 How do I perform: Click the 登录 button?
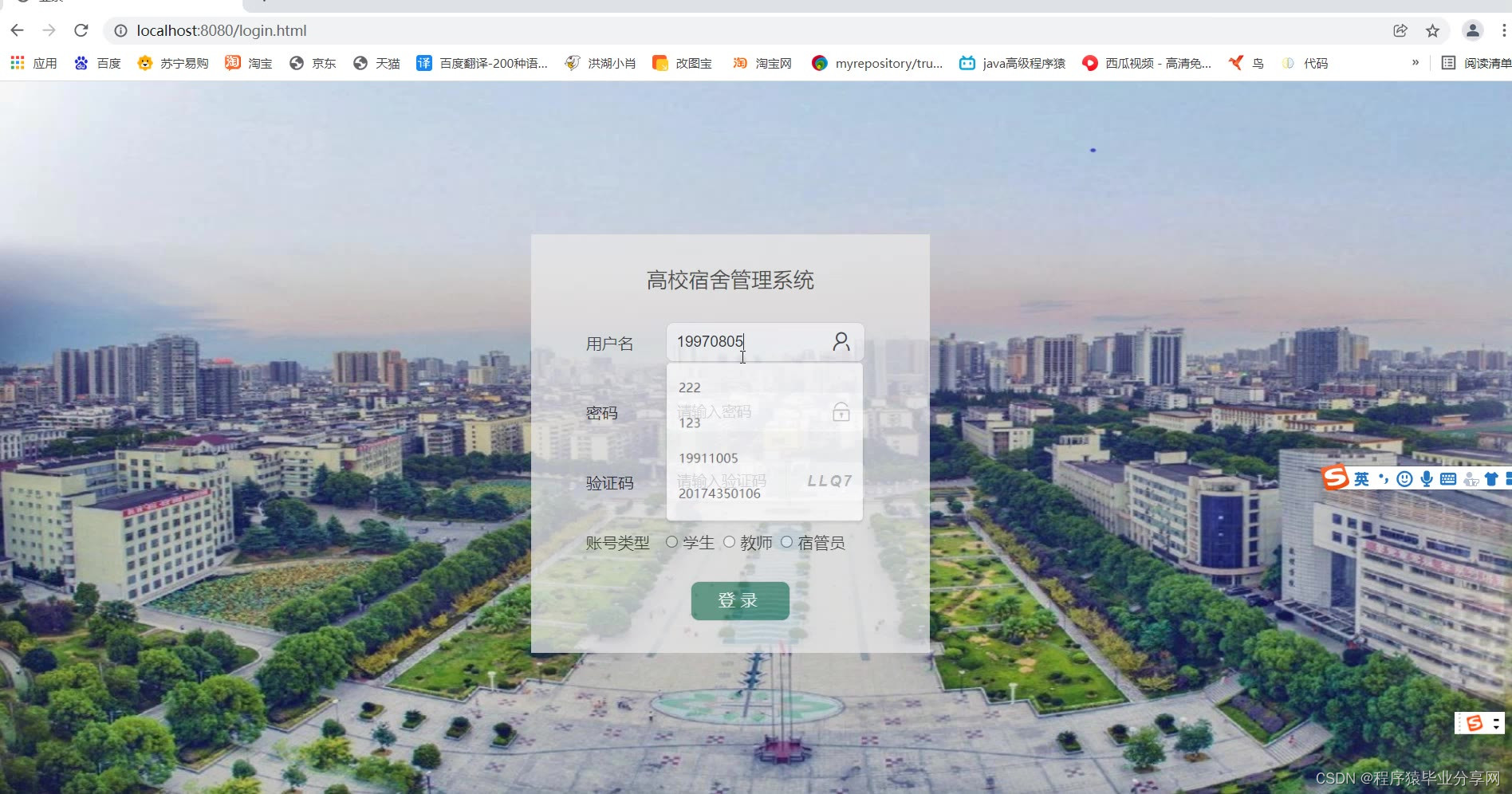[740, 600]
